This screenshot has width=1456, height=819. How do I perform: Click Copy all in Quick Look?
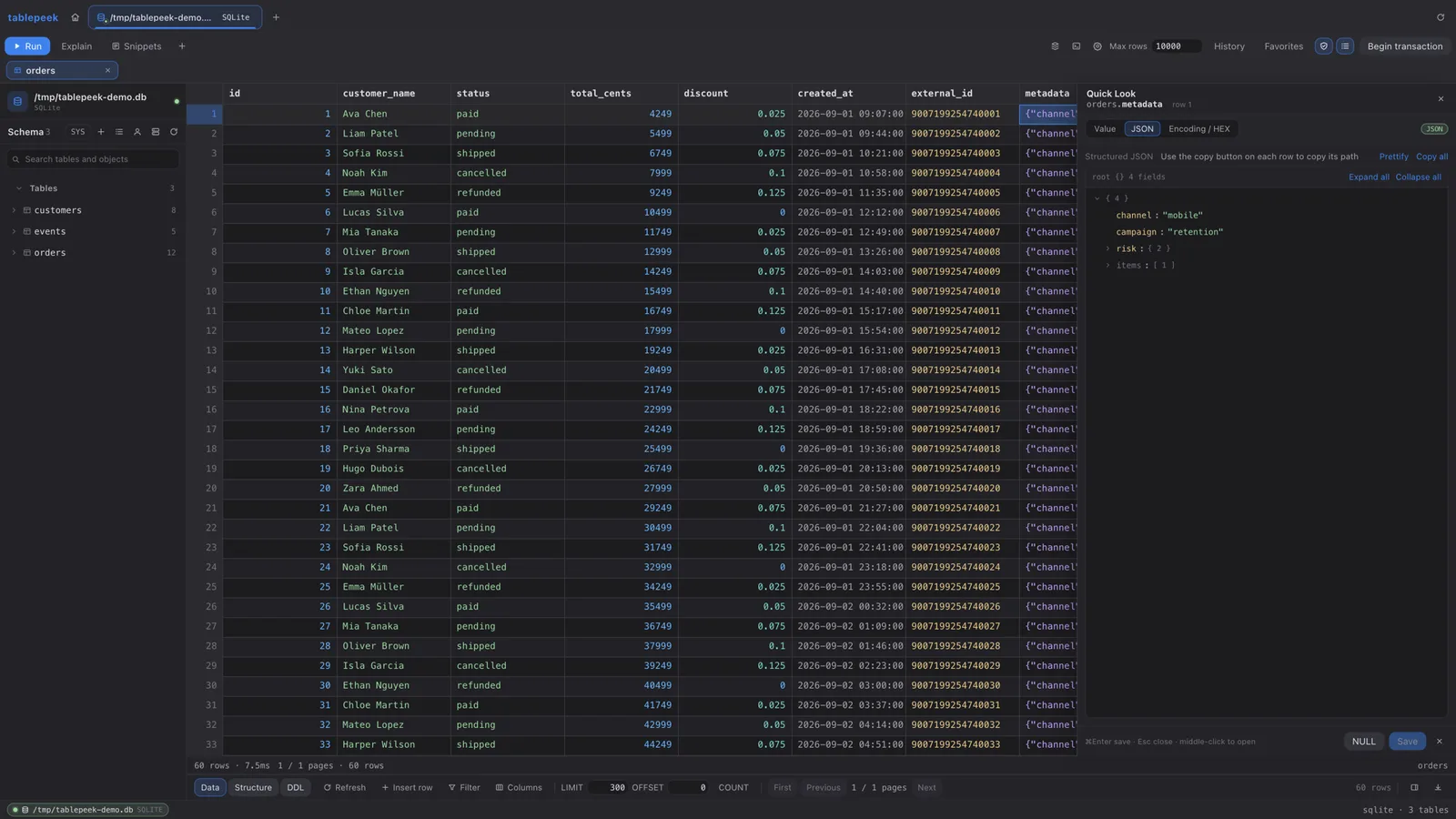(x=1431, y=157)
